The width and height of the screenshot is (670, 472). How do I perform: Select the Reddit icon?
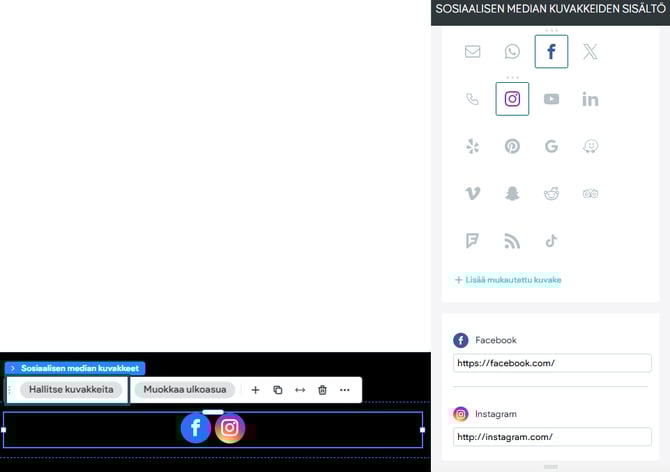[x=551, y=194]
